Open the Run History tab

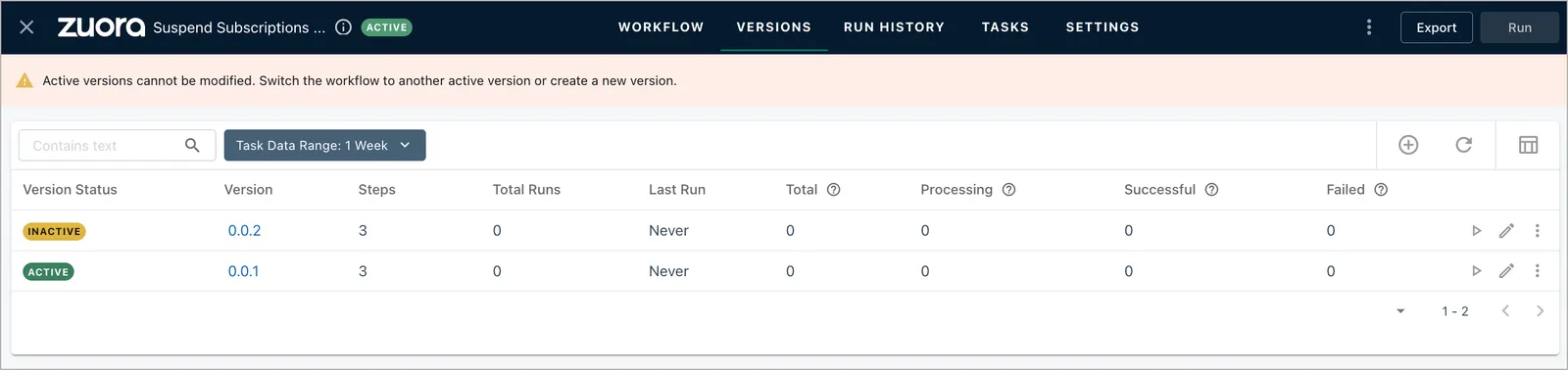[x=894, y=27]
